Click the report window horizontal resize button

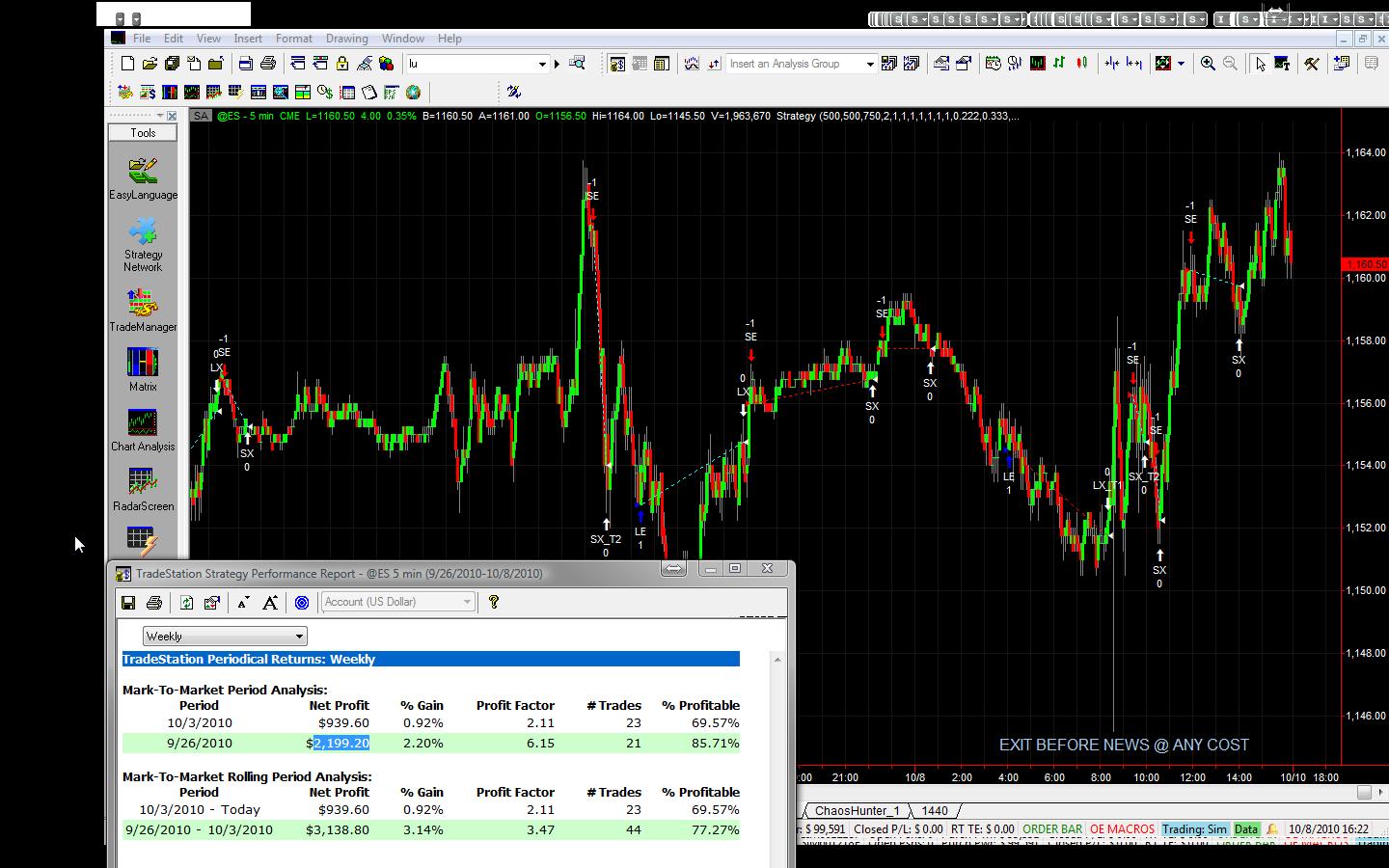click(x=673, y=569)
